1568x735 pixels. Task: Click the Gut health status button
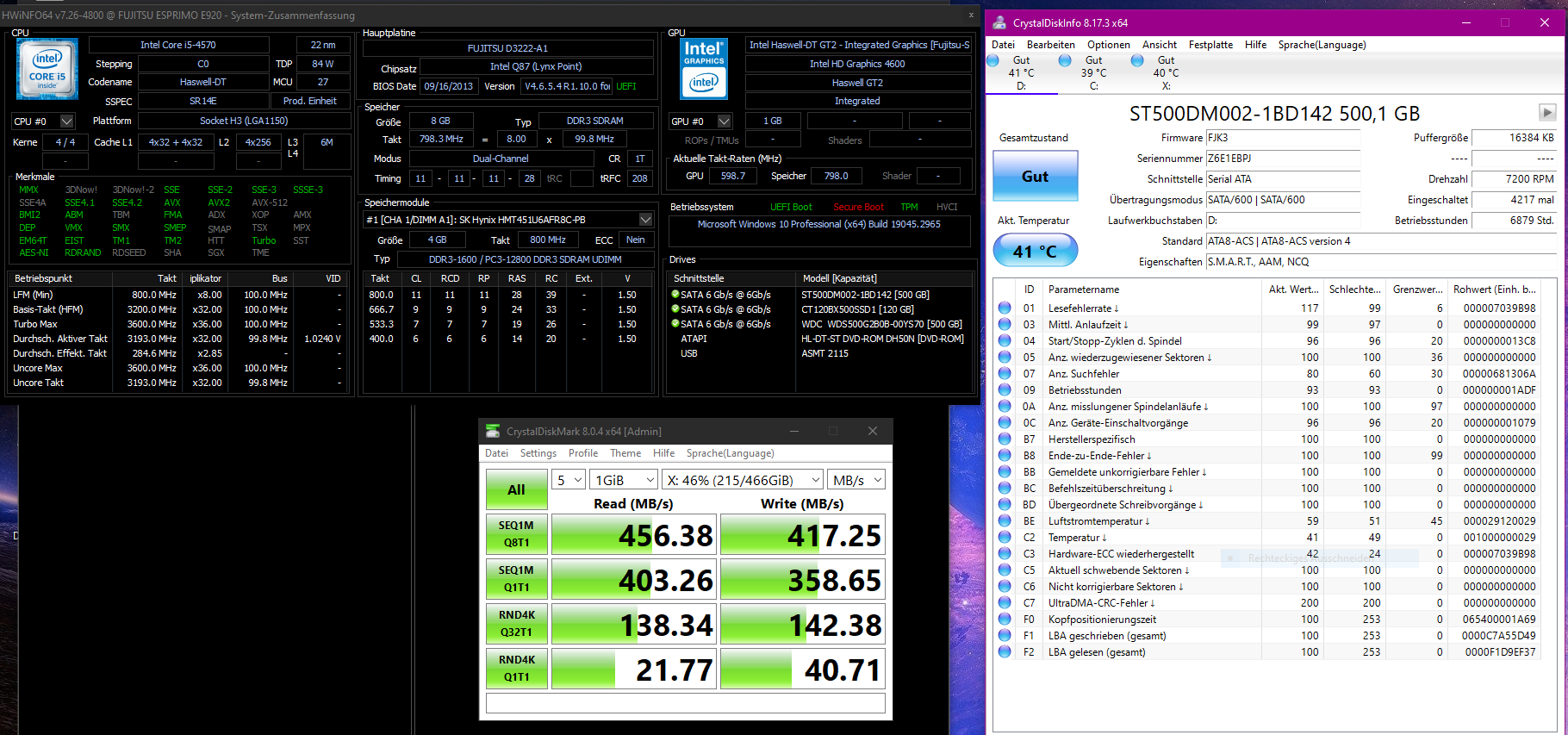click(x=1035, y=176)
